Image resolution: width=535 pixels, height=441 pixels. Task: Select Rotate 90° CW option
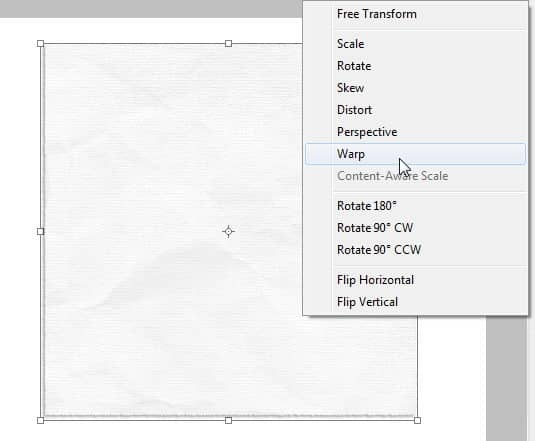click(415, 228)
